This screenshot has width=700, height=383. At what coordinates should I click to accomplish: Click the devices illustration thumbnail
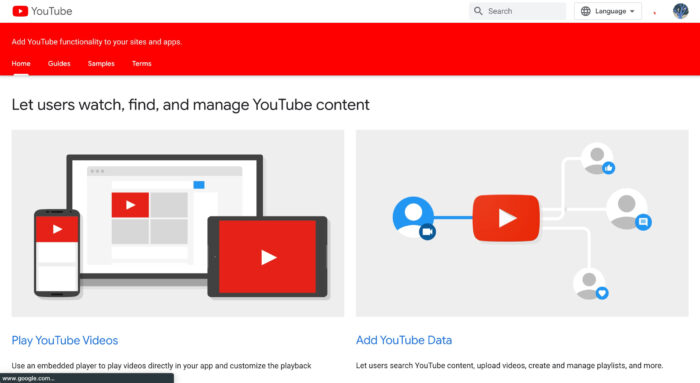coord(178,223)
